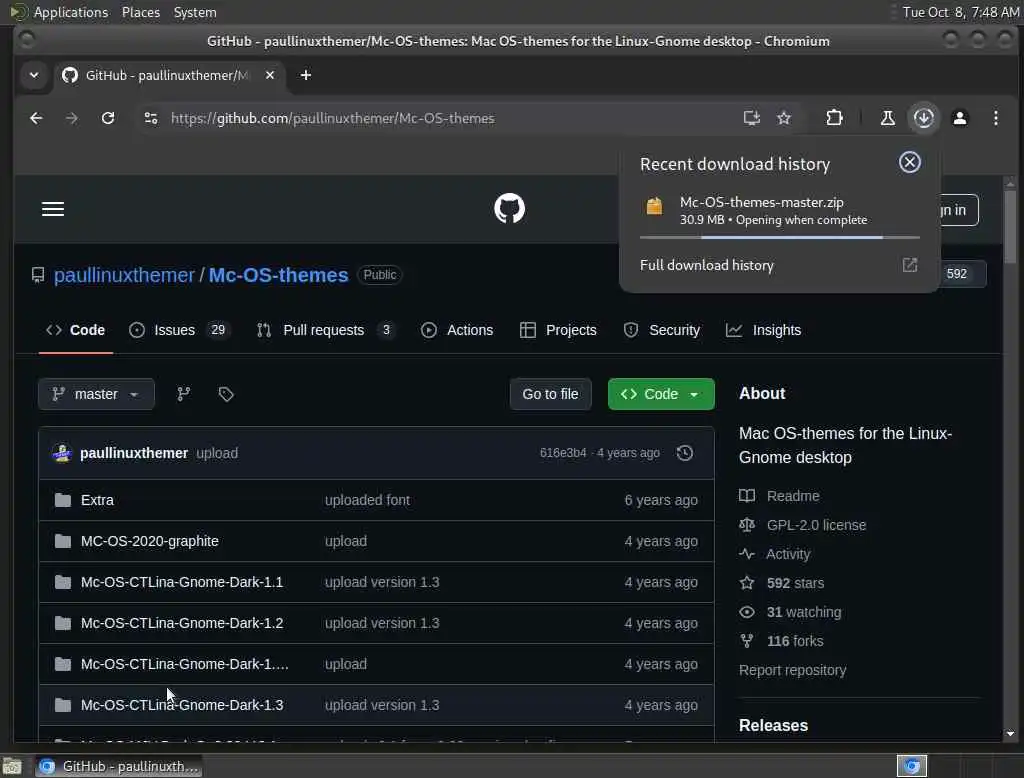This screenshot has height=778, width=1024.
Task: View branches icon next to master
Action: click(x=184, y=394)
